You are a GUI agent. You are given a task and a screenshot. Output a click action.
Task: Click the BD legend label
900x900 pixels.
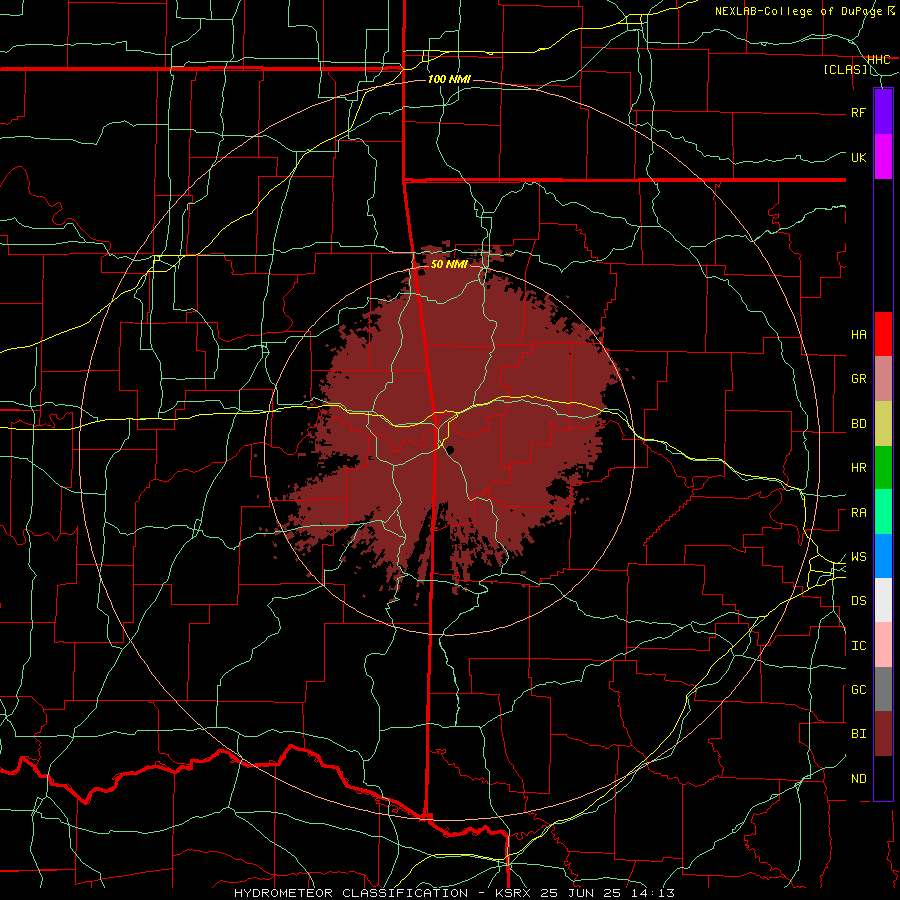(x=858, y=424)
